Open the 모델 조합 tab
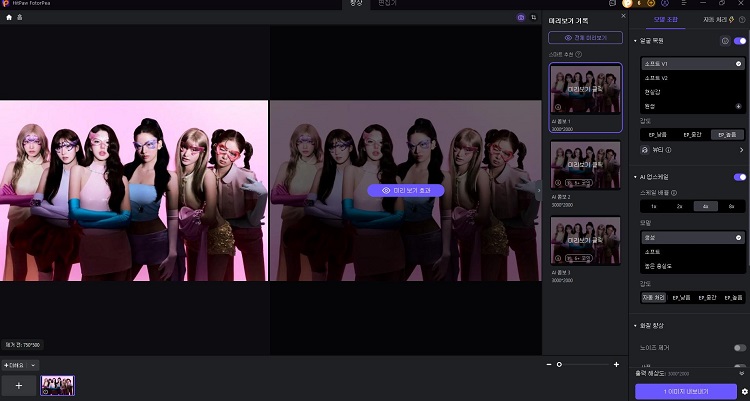 tap(665, 20)
